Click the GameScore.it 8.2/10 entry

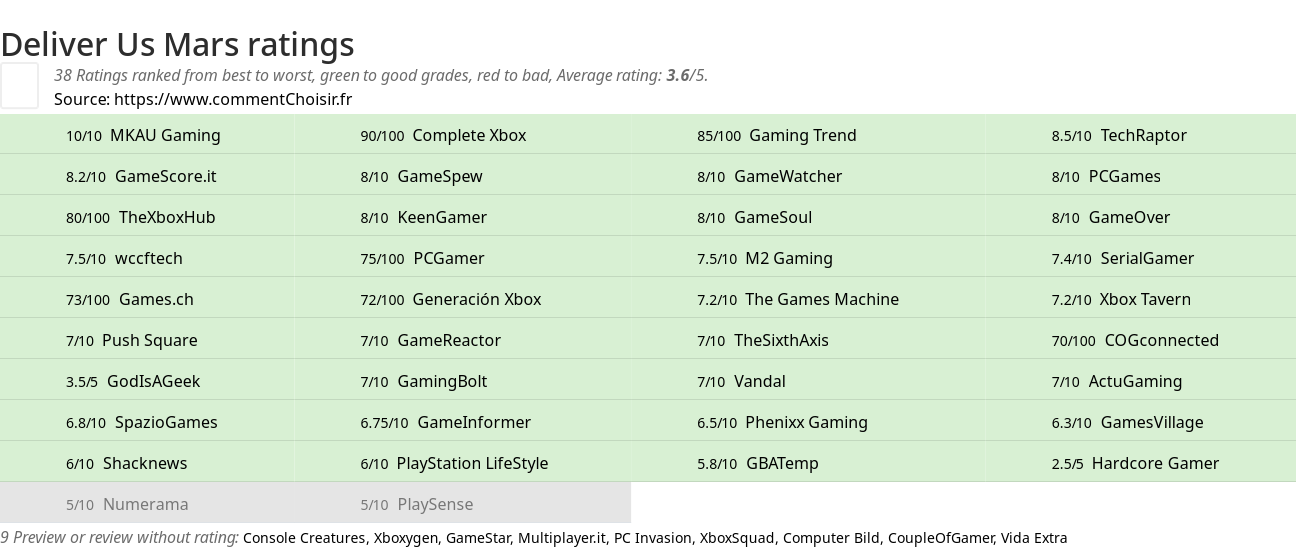[141, 176]
